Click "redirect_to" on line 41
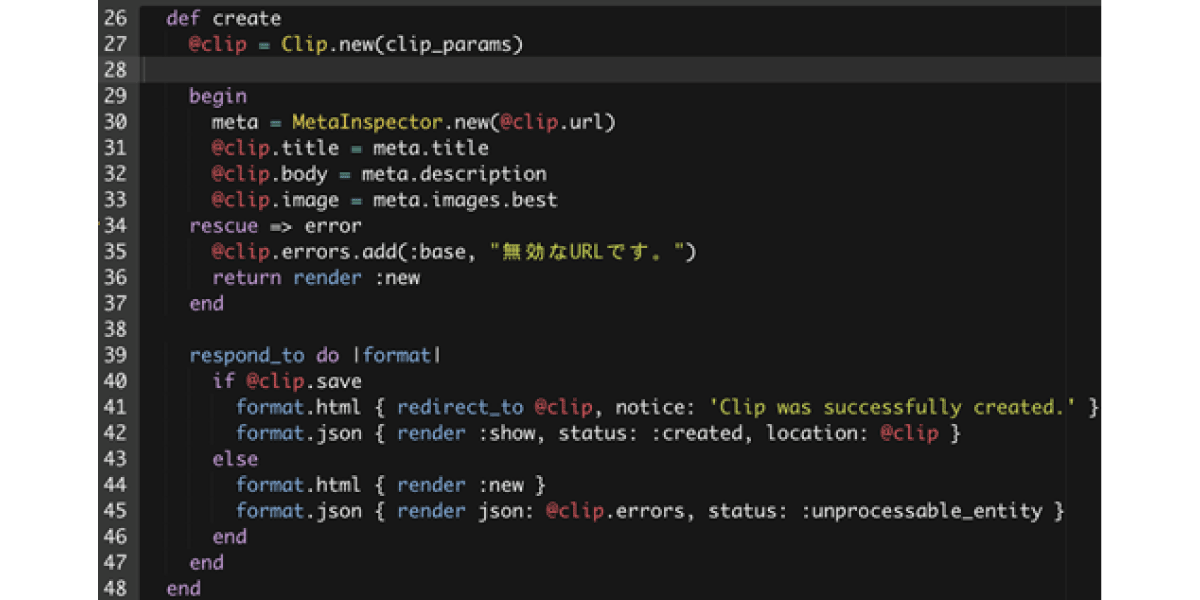 pos(460,408)
